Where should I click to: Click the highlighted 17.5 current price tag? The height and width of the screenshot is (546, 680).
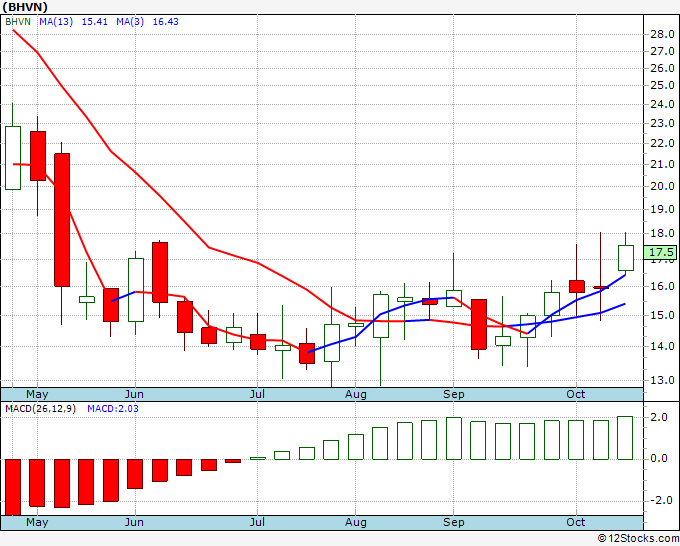[x=660, y=252]
